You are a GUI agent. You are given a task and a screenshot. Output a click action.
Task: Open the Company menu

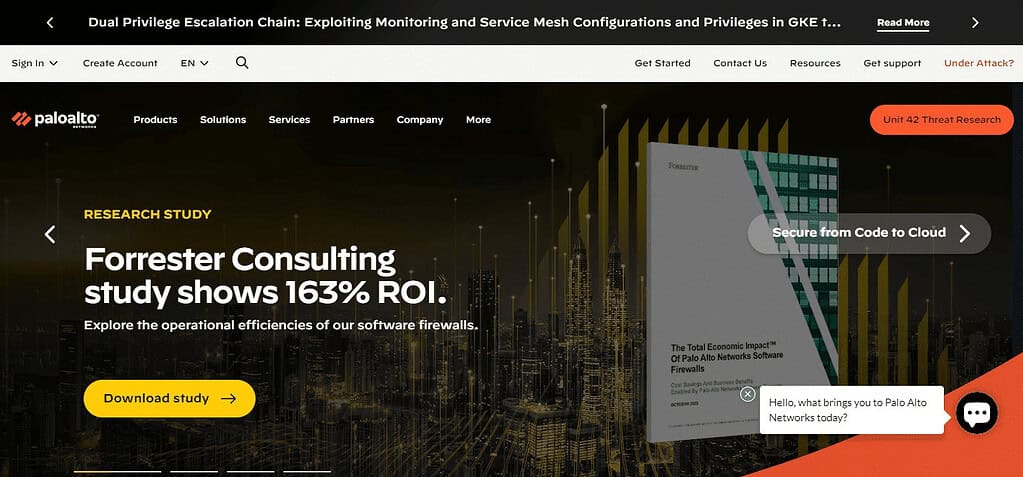pos(420,119)
